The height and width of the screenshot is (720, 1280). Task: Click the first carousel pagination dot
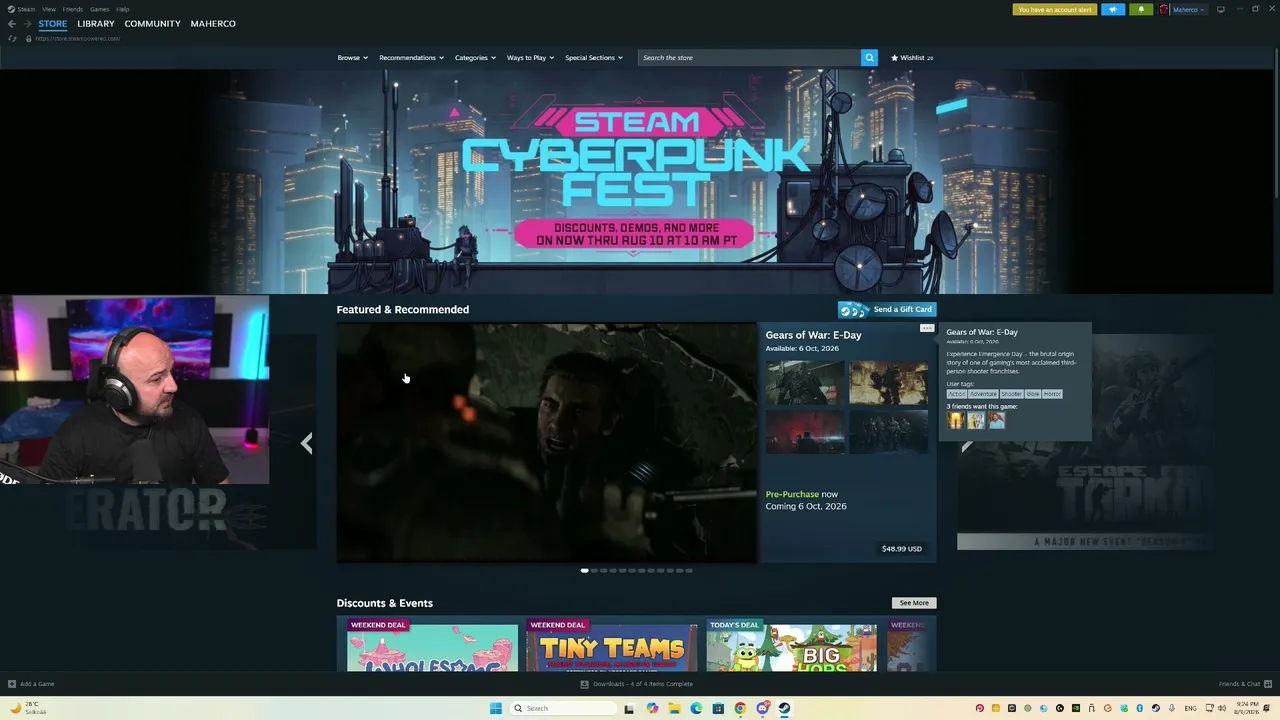584,571
